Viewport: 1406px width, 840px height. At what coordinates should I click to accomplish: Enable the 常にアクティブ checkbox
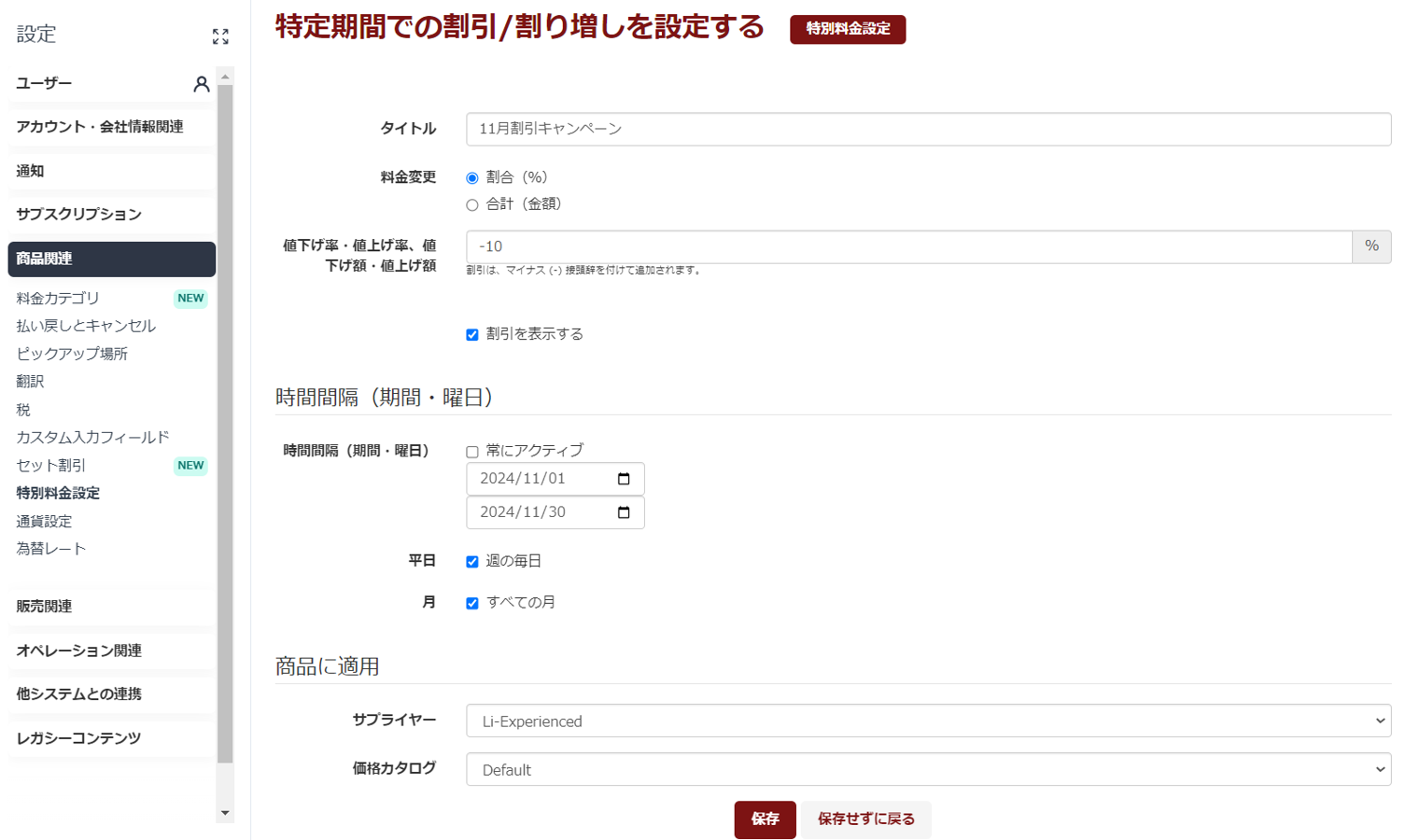pos(472,452)
